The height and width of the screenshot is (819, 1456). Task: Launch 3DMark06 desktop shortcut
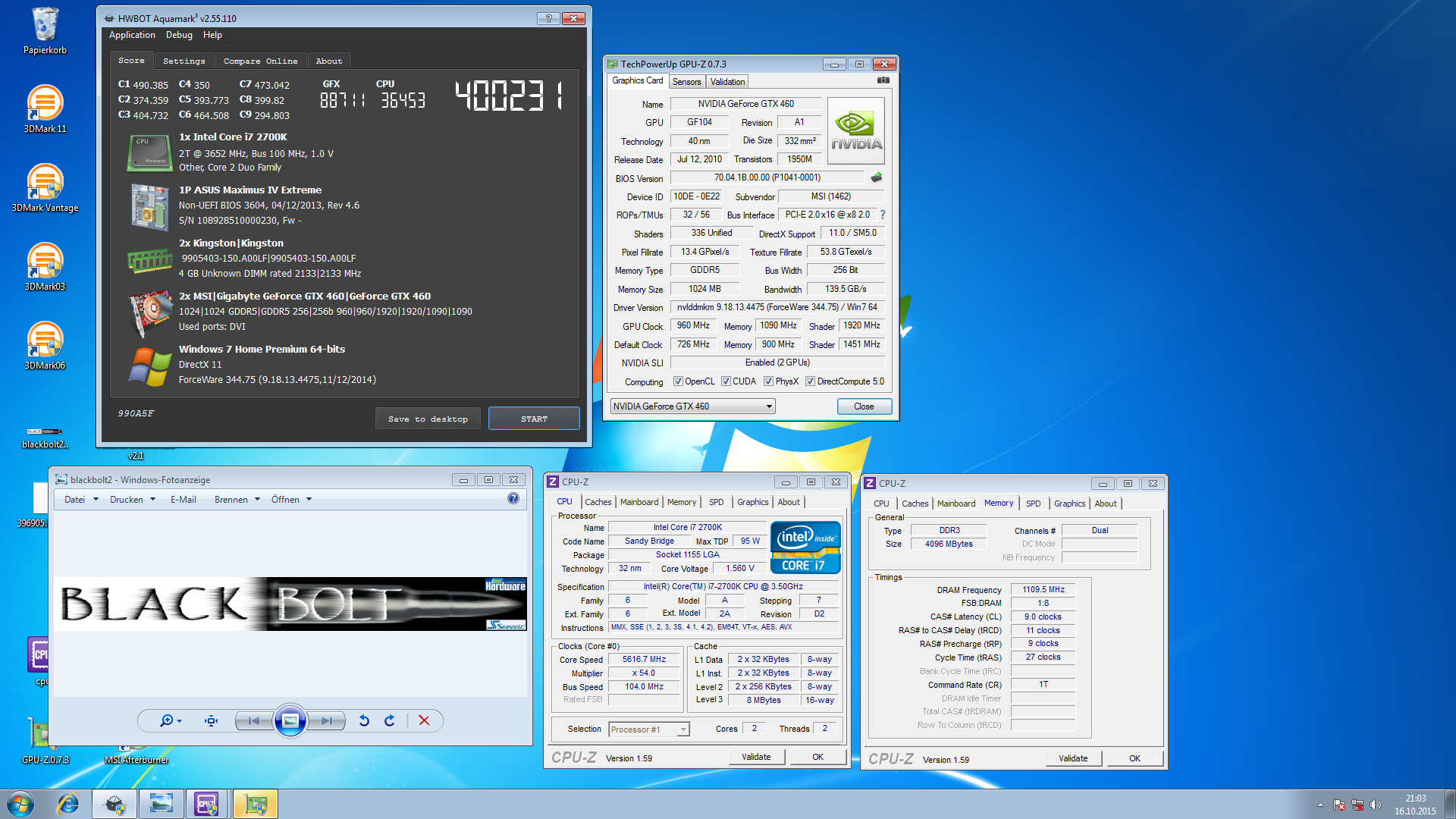[45, 346]
